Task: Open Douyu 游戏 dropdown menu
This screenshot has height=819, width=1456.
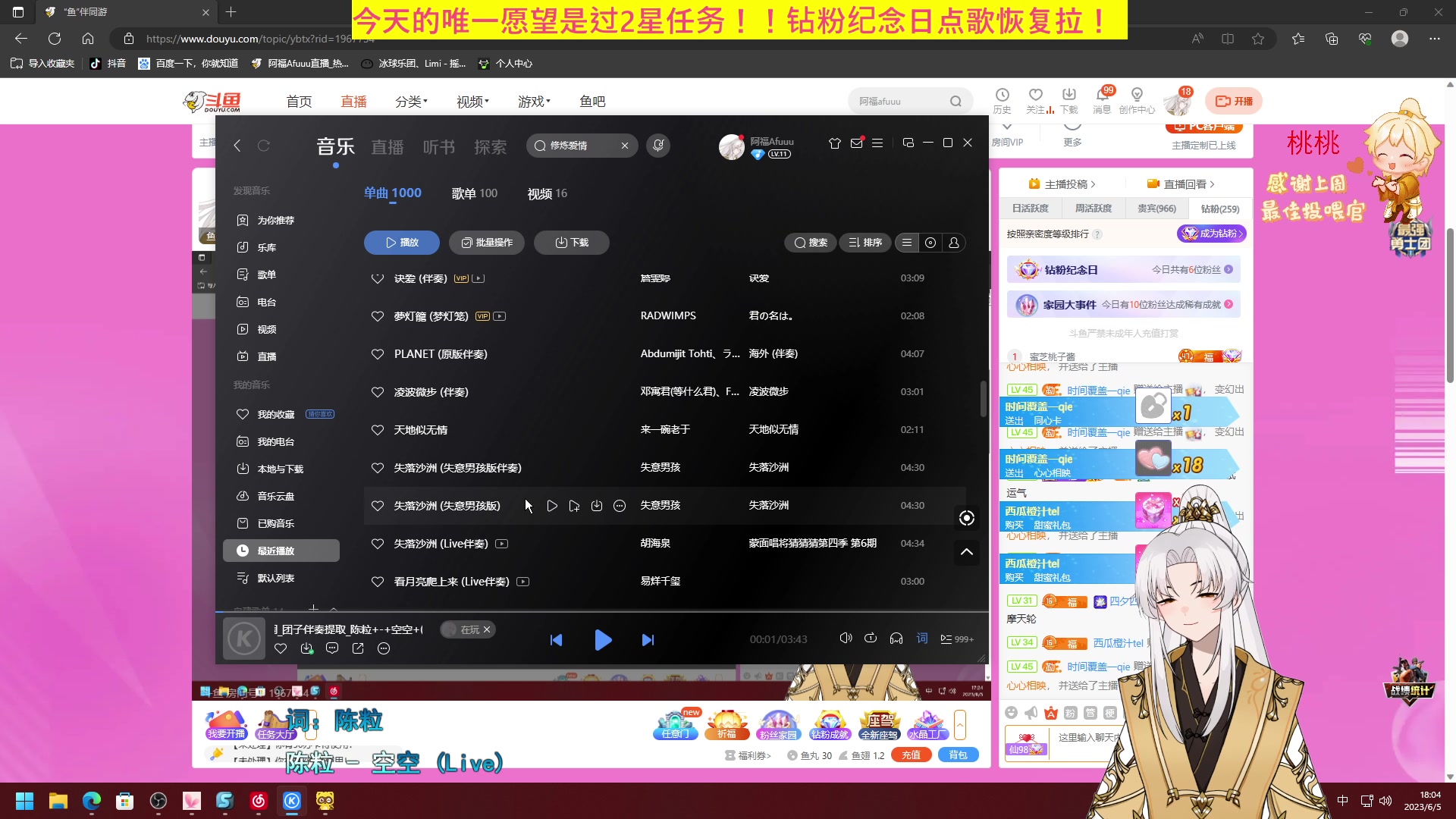Action: tap(535, 101)
